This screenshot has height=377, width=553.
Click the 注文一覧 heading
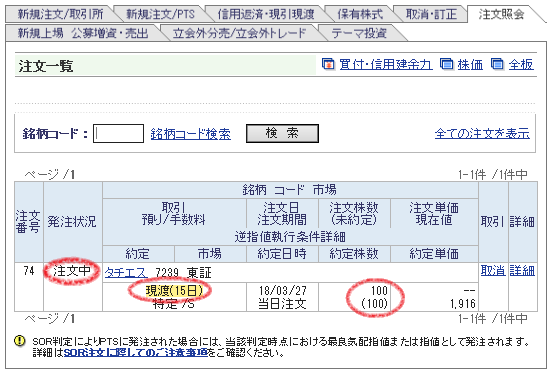46,66
